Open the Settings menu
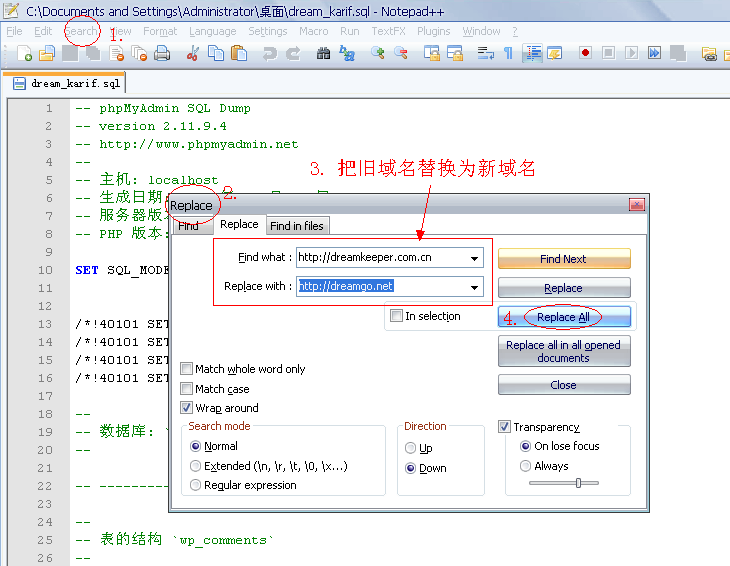Viewport: 730px width, 566px height. (268, 31)
